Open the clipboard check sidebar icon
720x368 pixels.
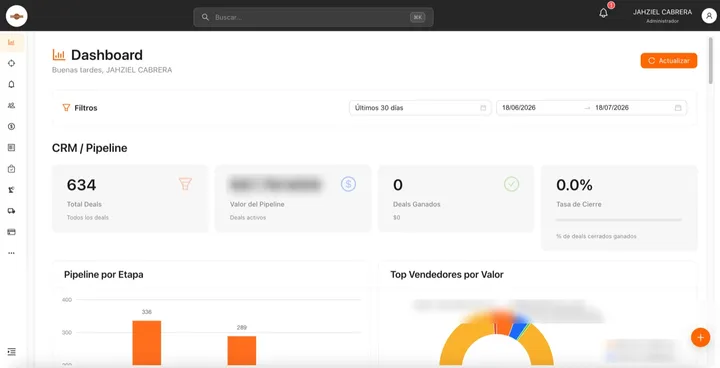pyautogui.click(x=11, y=169)
